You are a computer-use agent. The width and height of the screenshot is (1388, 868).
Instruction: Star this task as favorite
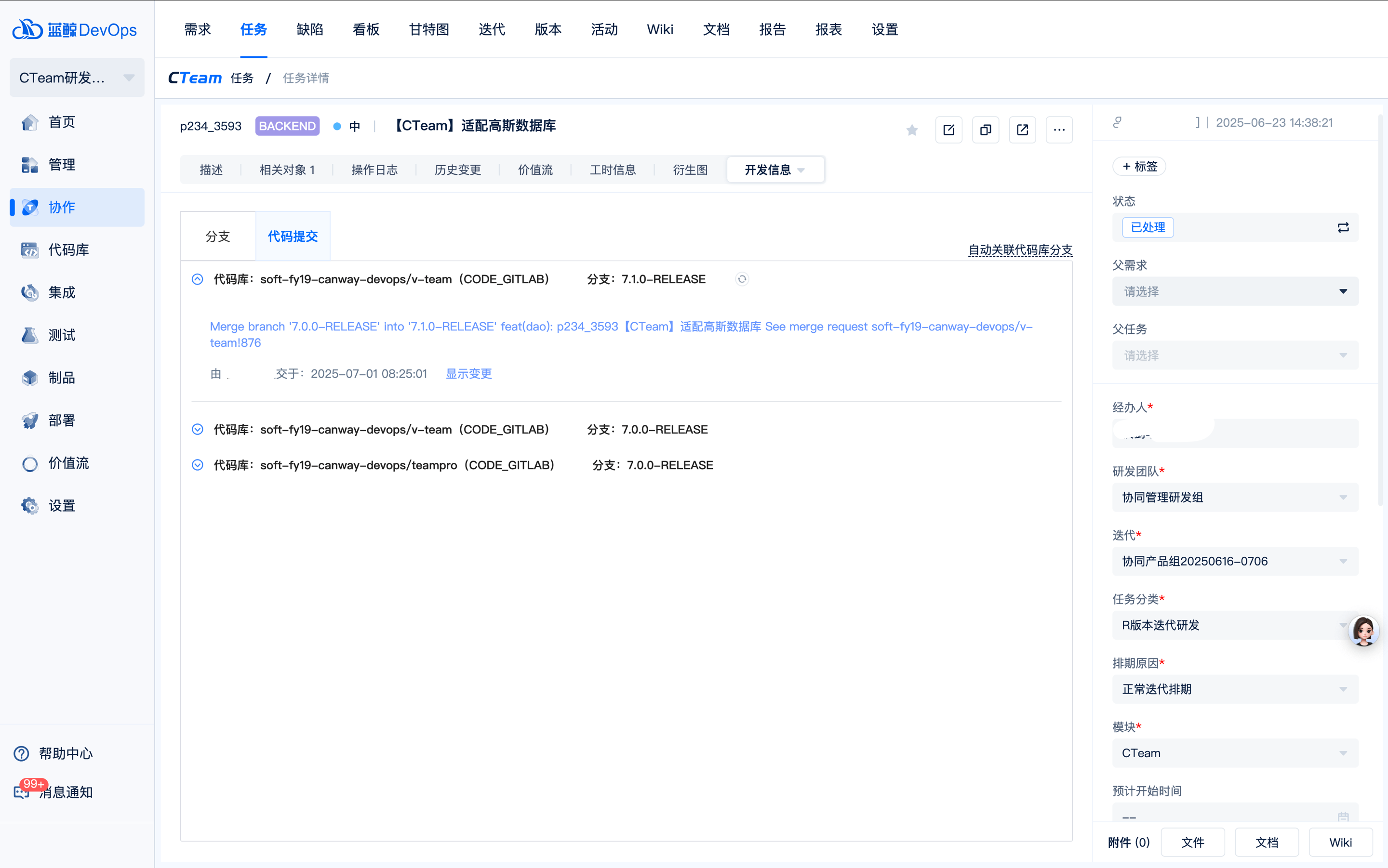click(x=911, y=131)
